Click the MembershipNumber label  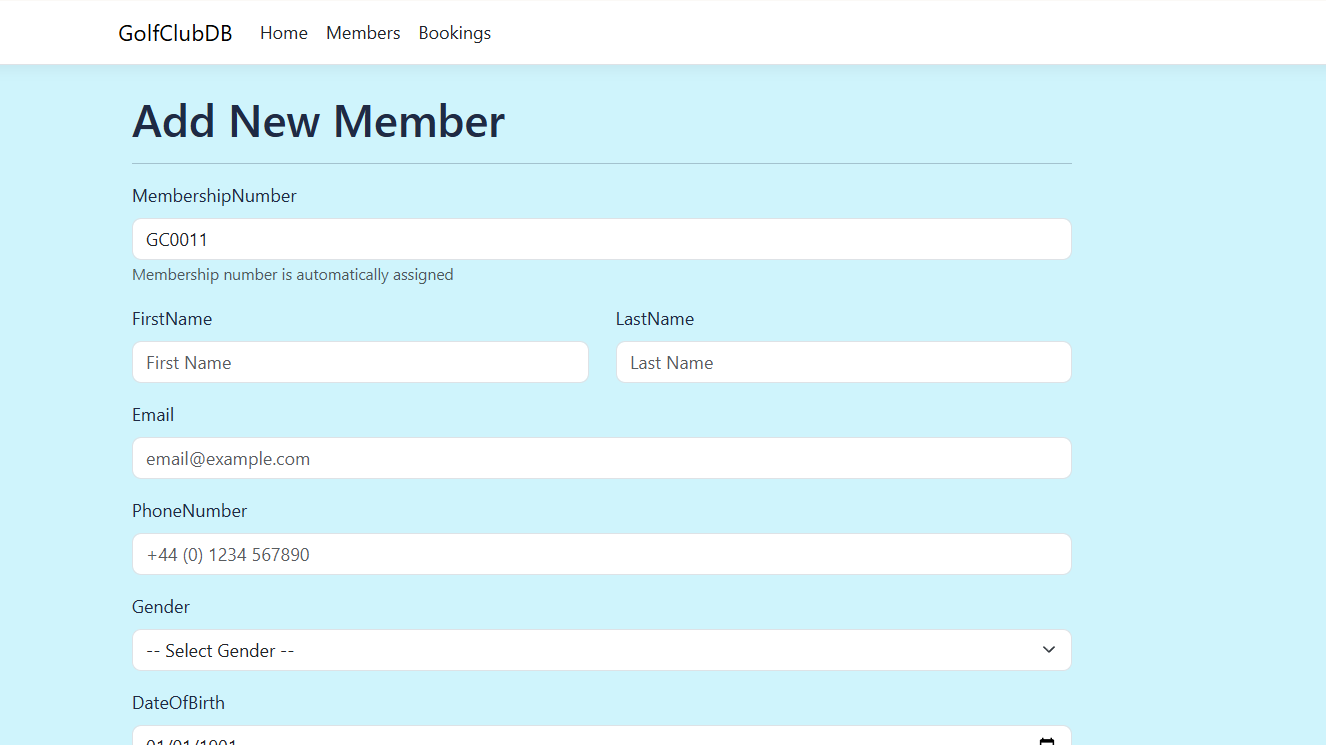click(x=214, y=196)
